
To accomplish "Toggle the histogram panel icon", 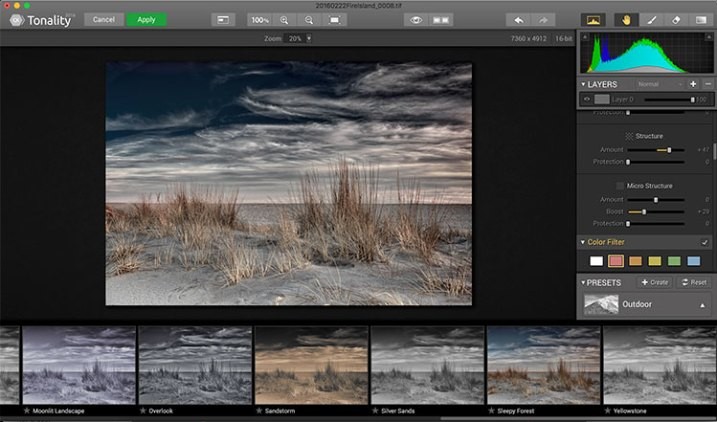I will coord(593,20).
